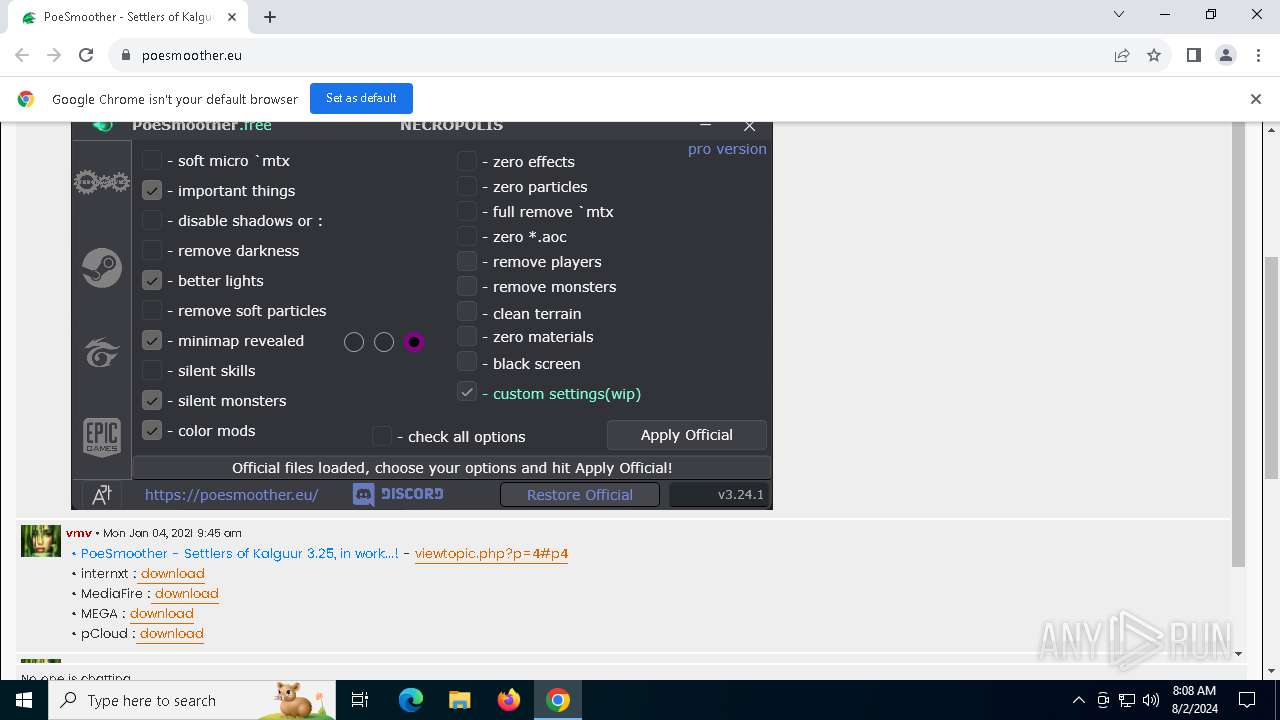Screen dimensions: 1280x720
Task: Launch Firefox from the taskbar
Action: tap(508, 700)
